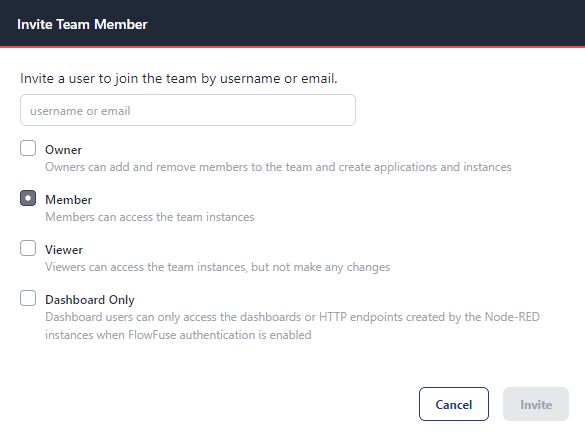Screen dimensions: 585x438
Task: Click the "Invite a user to join" instruction text
Action: point(179,79)
